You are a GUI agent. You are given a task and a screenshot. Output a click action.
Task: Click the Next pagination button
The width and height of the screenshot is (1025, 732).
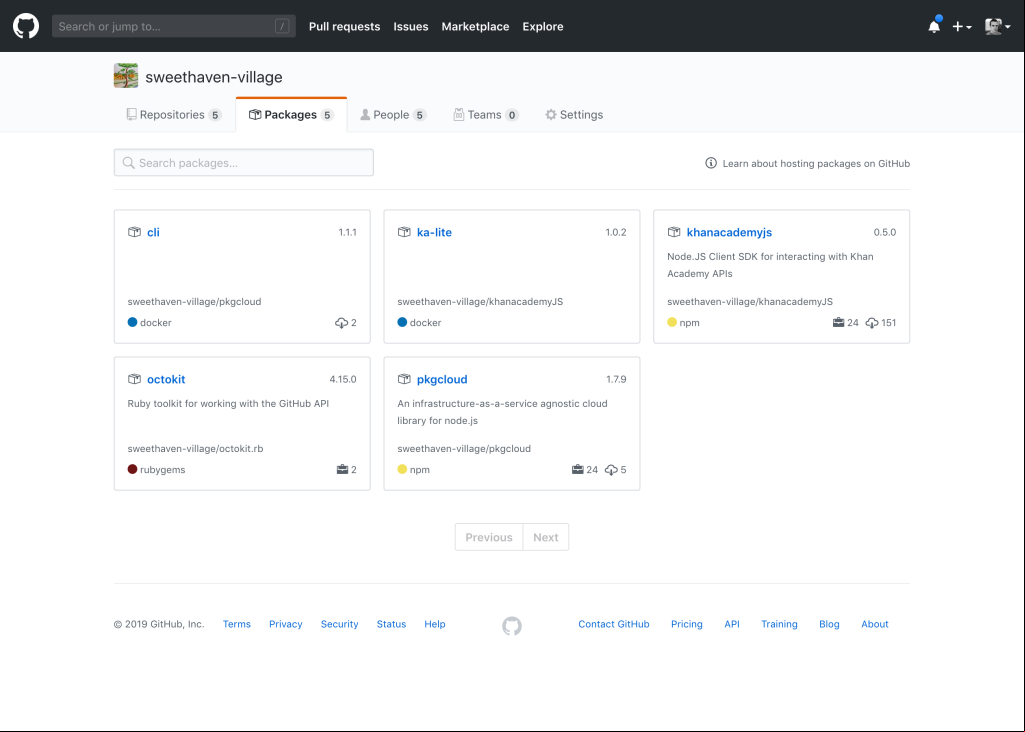(546, 537)
